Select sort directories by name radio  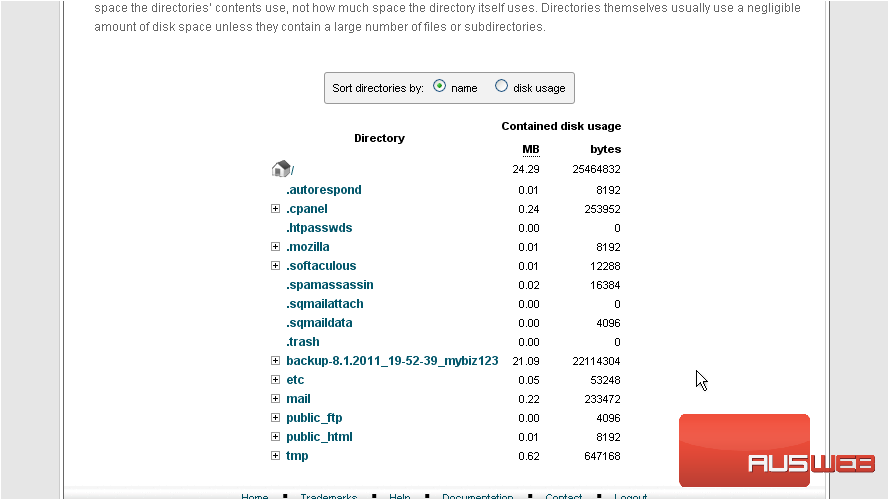pyautogui.click(x=439, y=86)
